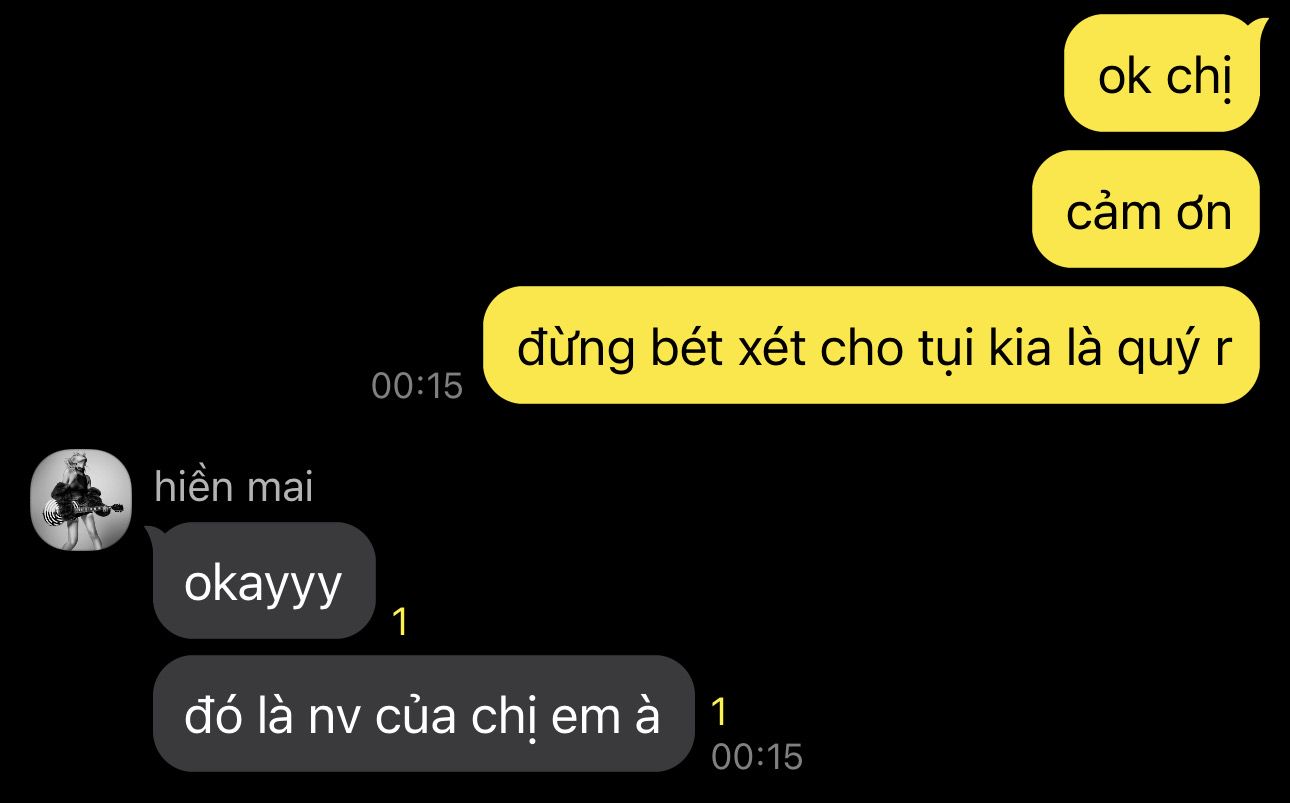The width and height of the screenshot is (1290, 803).
Task: Click the word "của" in the gray bubble
Action: [x=415, y=715]
